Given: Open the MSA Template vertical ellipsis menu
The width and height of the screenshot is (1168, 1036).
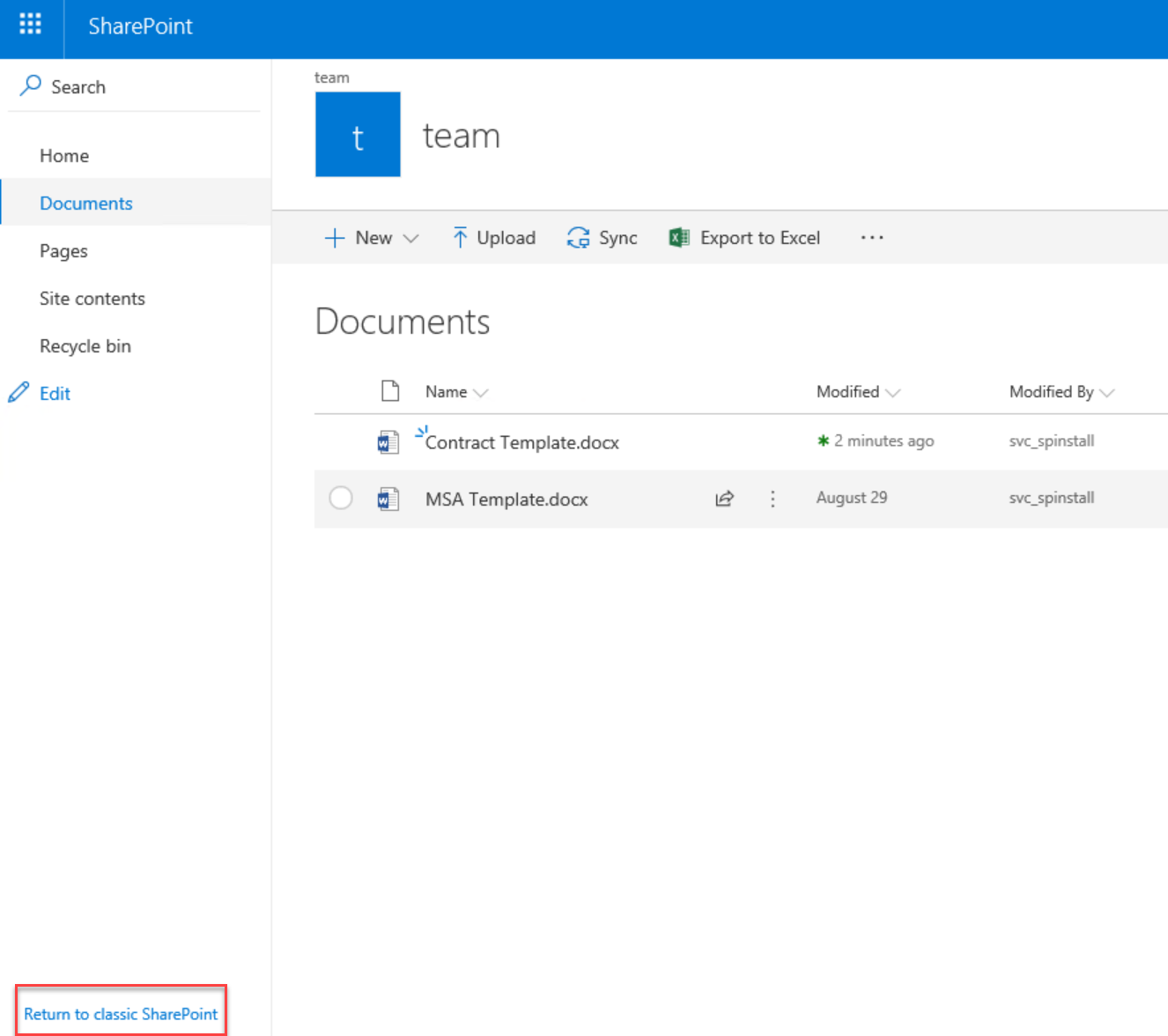Looking at the screenshot, I should (773, 499).
